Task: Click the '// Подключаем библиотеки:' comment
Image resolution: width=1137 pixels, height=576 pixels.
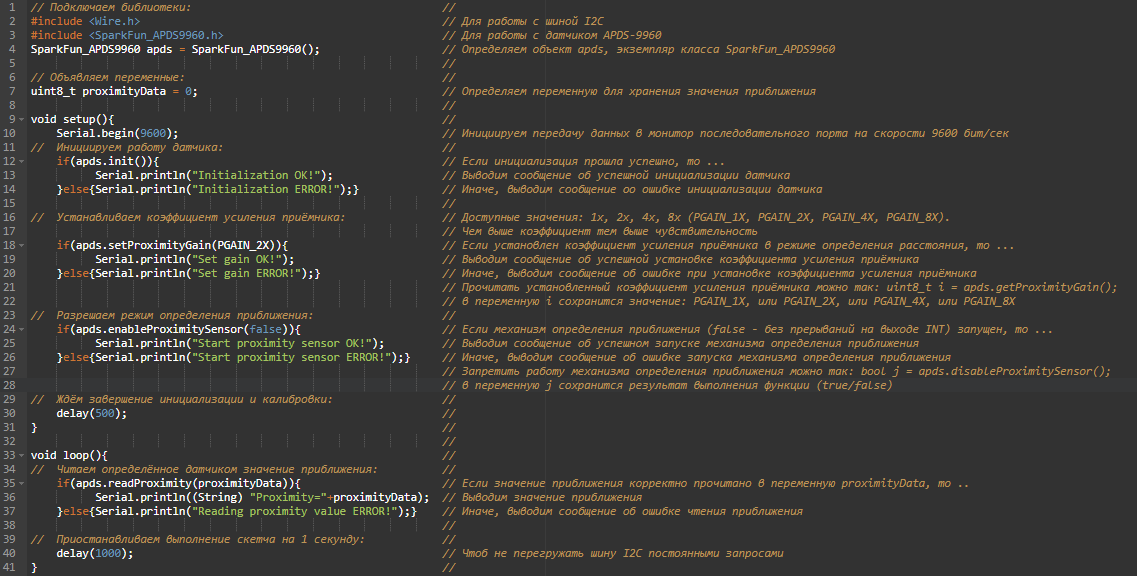Action: (x=111, y=7)
